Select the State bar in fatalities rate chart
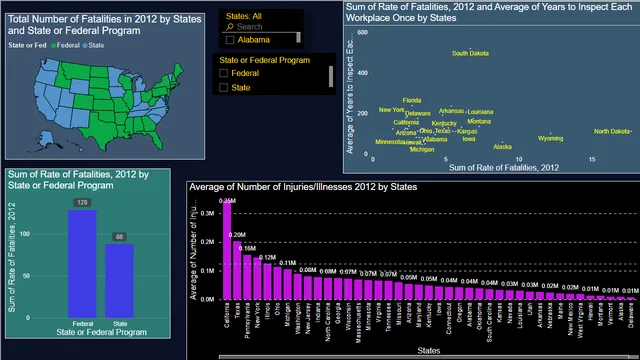This screenshot has width=640, height=360. pyautogui.click(x=119, y=281)
